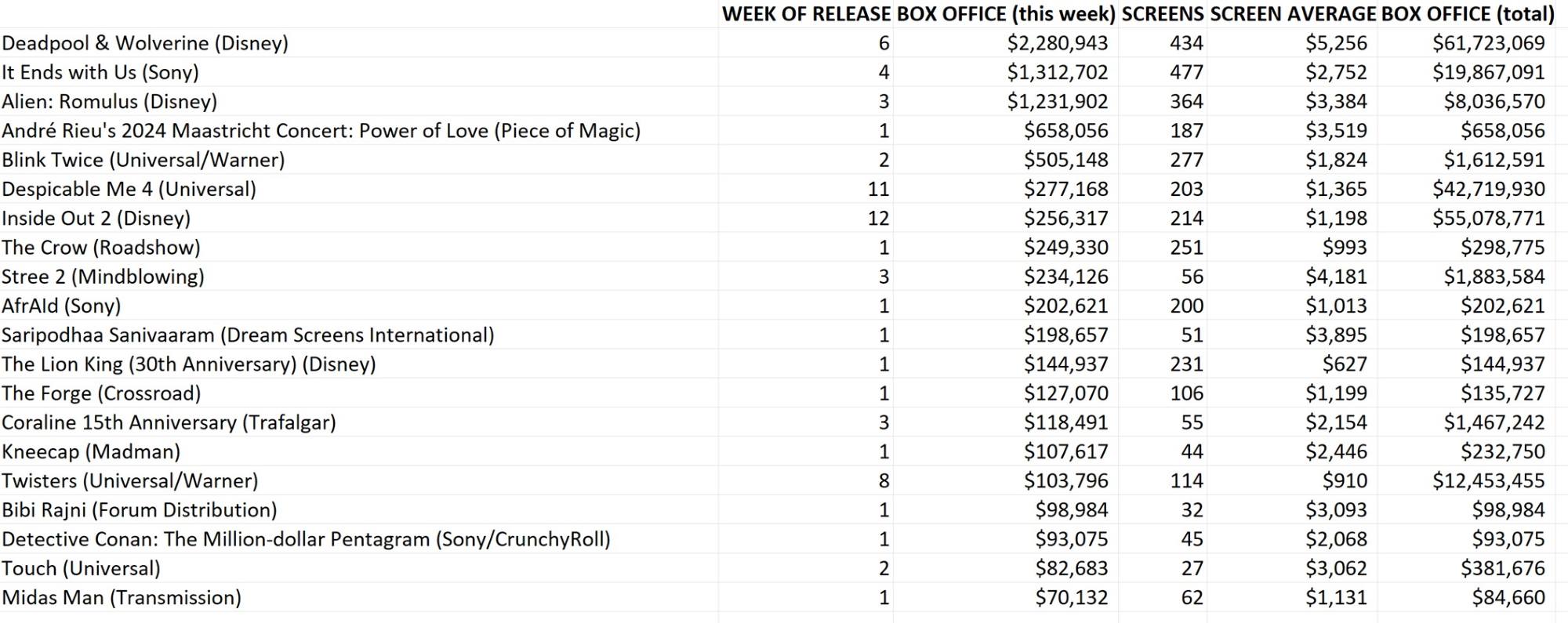Click the WEEK OF RELEASE column header
This screenshot has height=623, width=1568.
pyautogui.click(x=805, y=14)
